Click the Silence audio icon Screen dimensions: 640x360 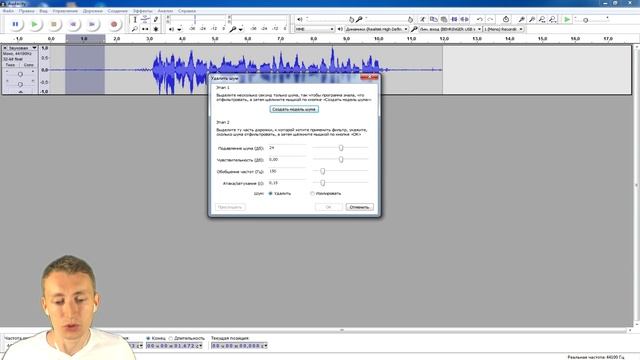tap(464, 19)
